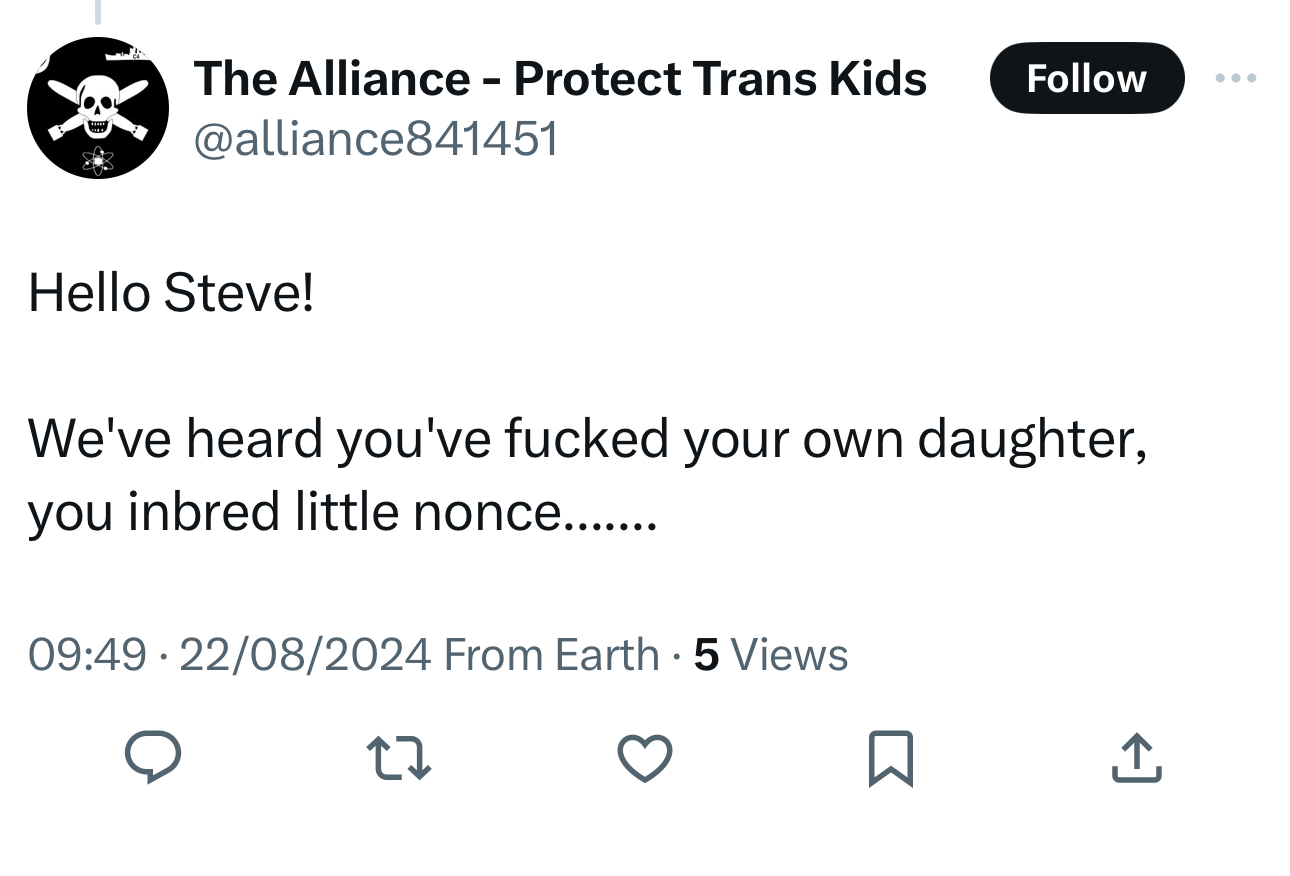Click the small atom symbol on the avatar
This screenshot has width=1290, height=876.
pyautogui.click(x=99, y=157)
